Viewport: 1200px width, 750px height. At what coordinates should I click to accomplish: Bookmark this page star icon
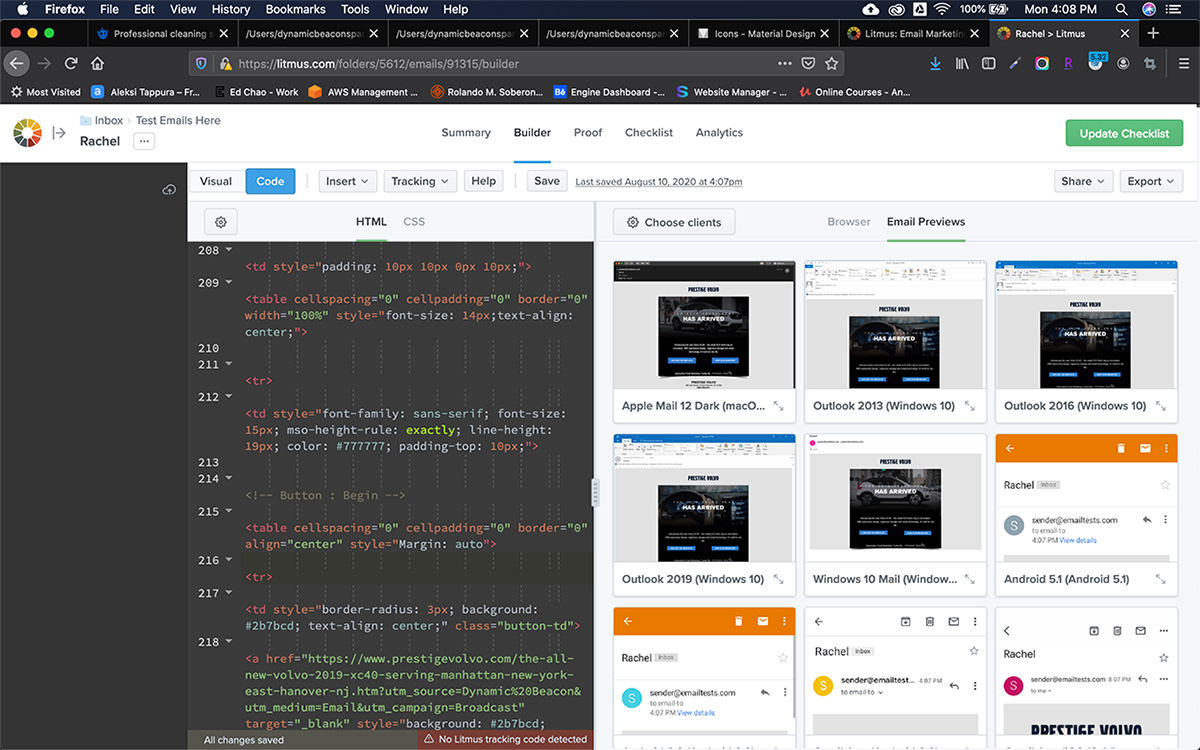click(x=831, y=63)
